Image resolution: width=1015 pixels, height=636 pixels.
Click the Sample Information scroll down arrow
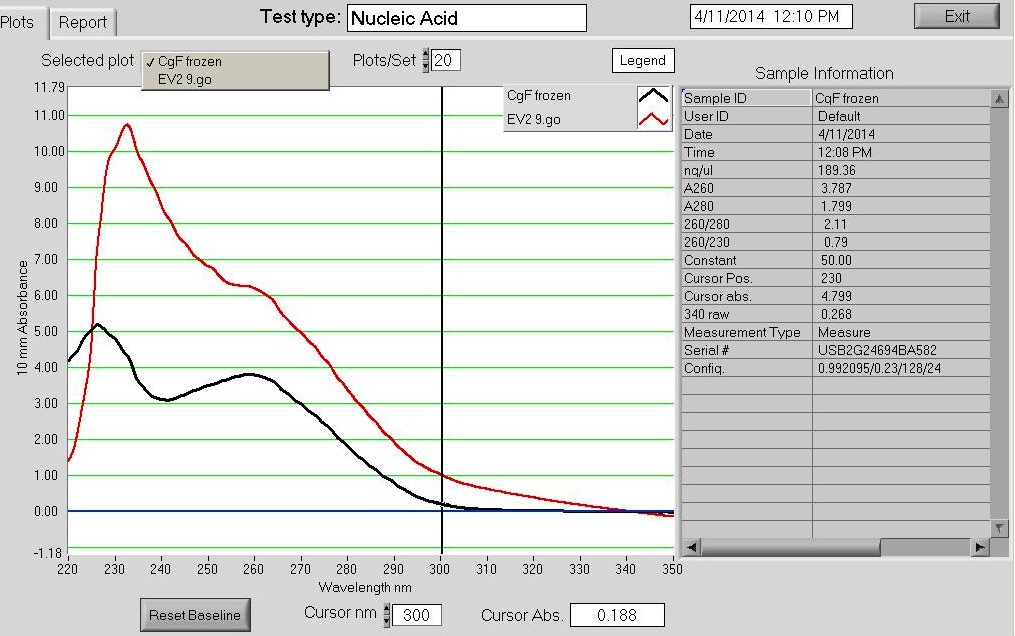(x=999, y=527)
